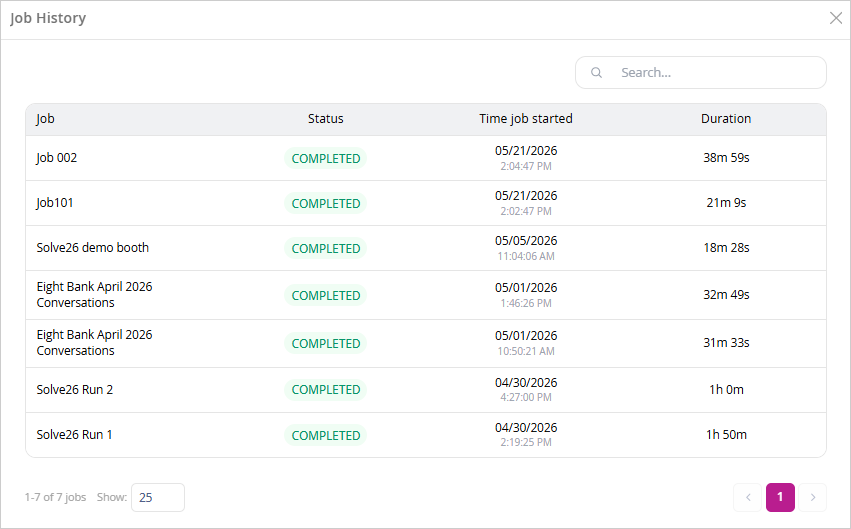Select Solve26 demo booth job

point(426,248)
